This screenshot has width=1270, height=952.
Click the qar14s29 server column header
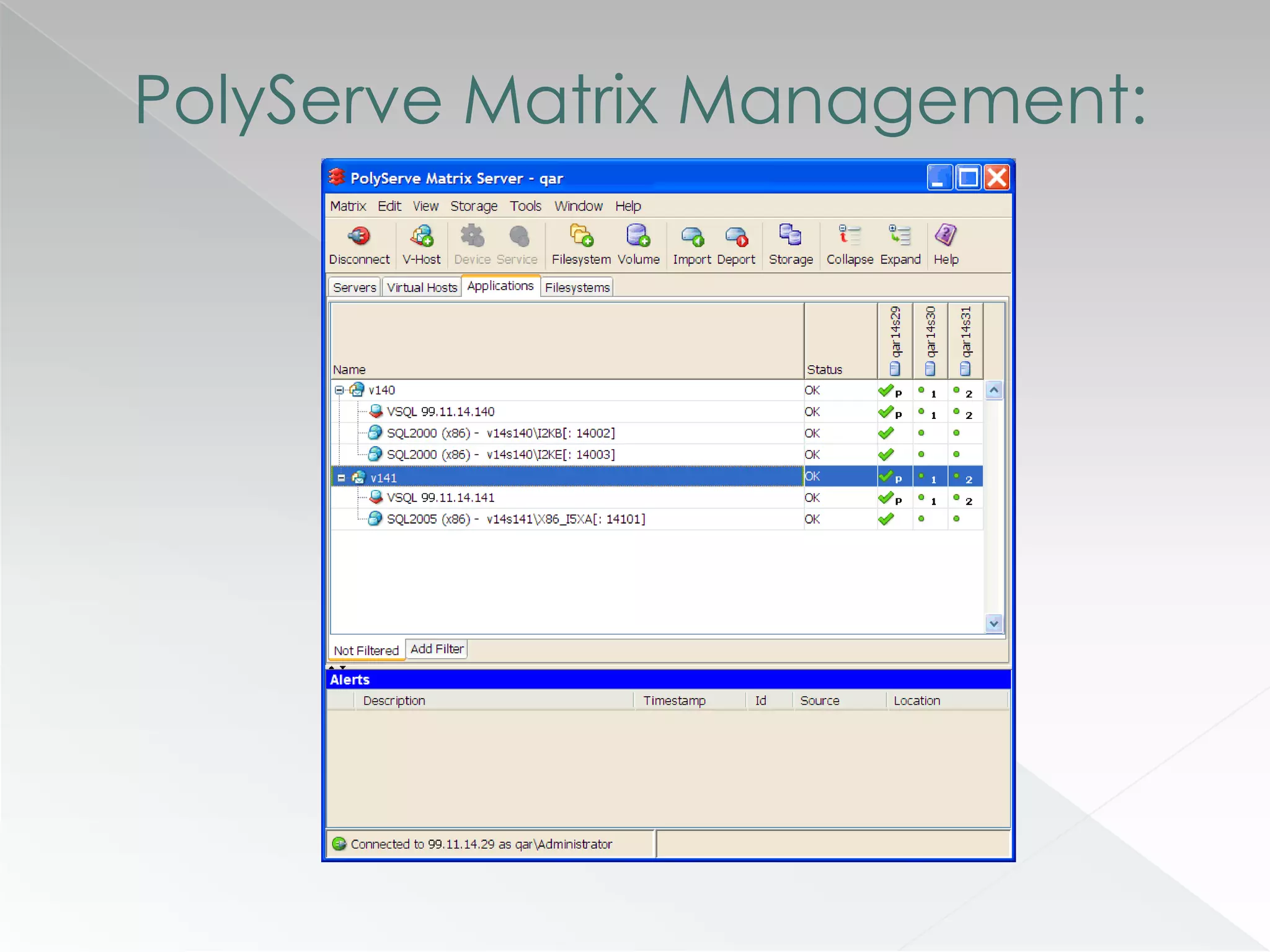tap(895, 340)
